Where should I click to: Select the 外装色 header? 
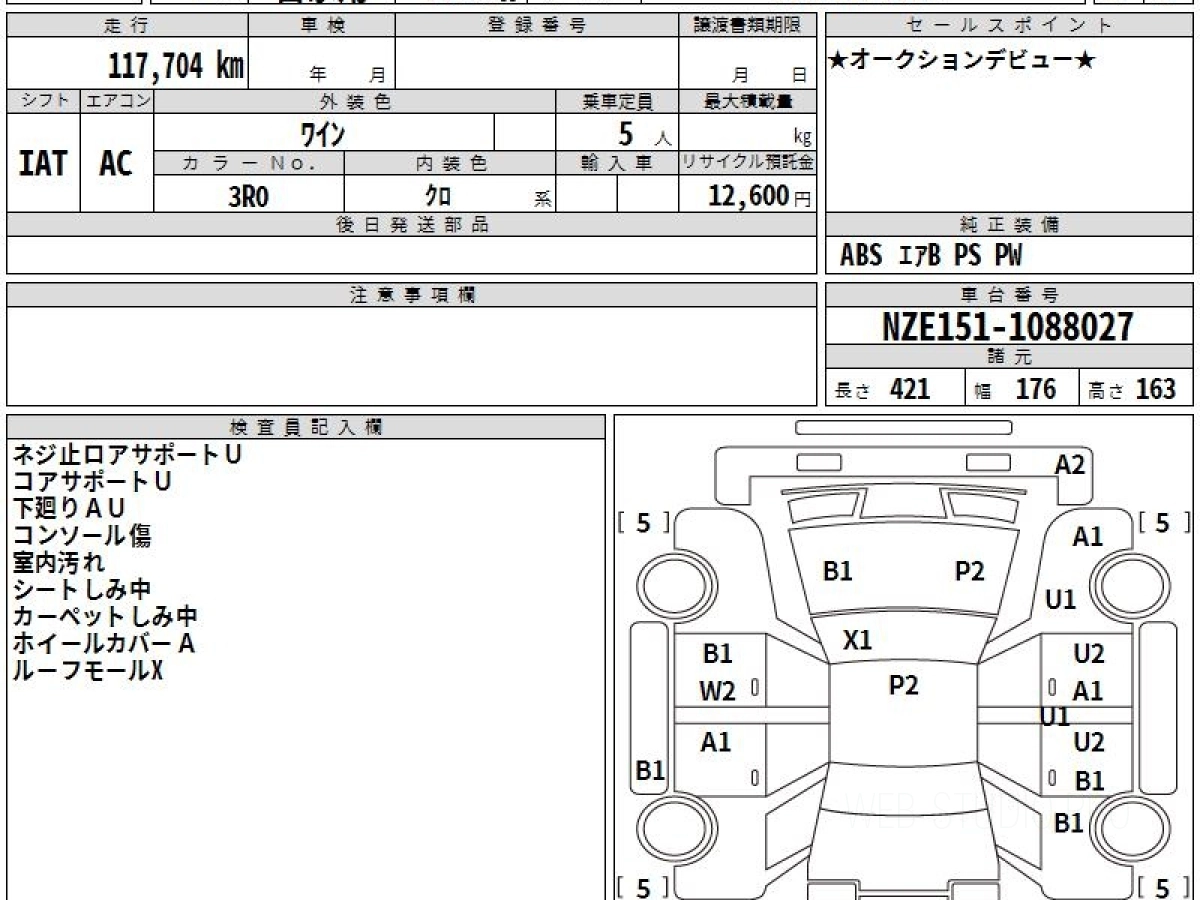pyautogui.click(x=355, y=101)
